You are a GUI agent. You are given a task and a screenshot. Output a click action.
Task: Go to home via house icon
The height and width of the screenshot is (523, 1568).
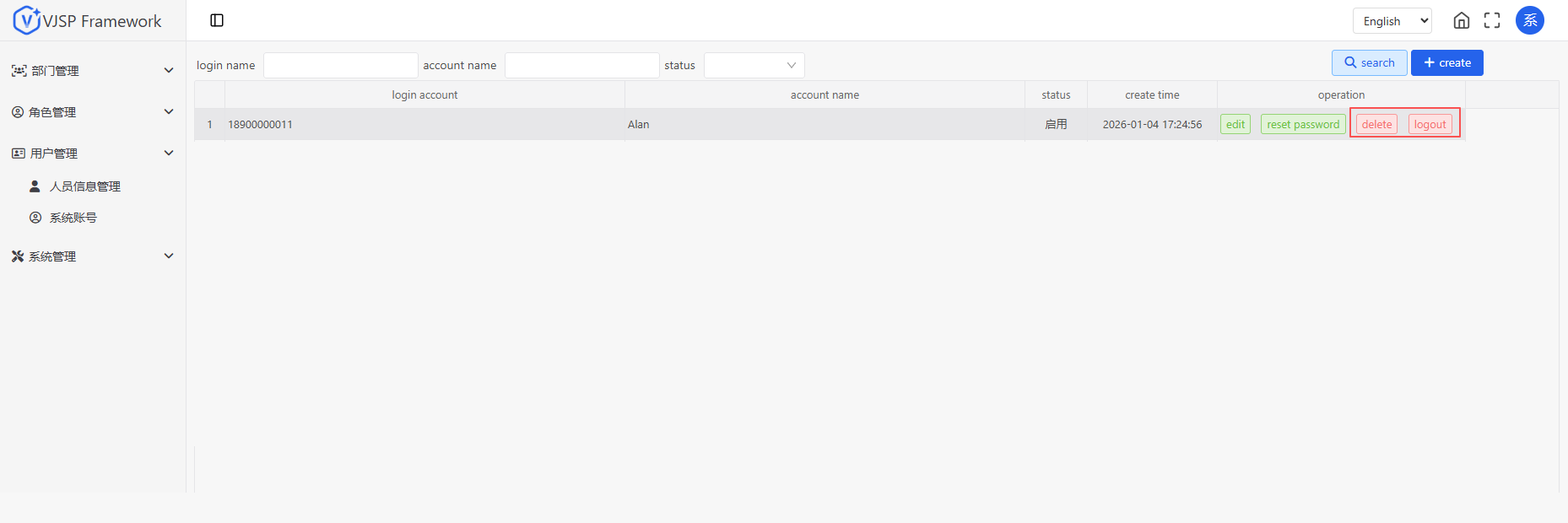[1462, 20]
